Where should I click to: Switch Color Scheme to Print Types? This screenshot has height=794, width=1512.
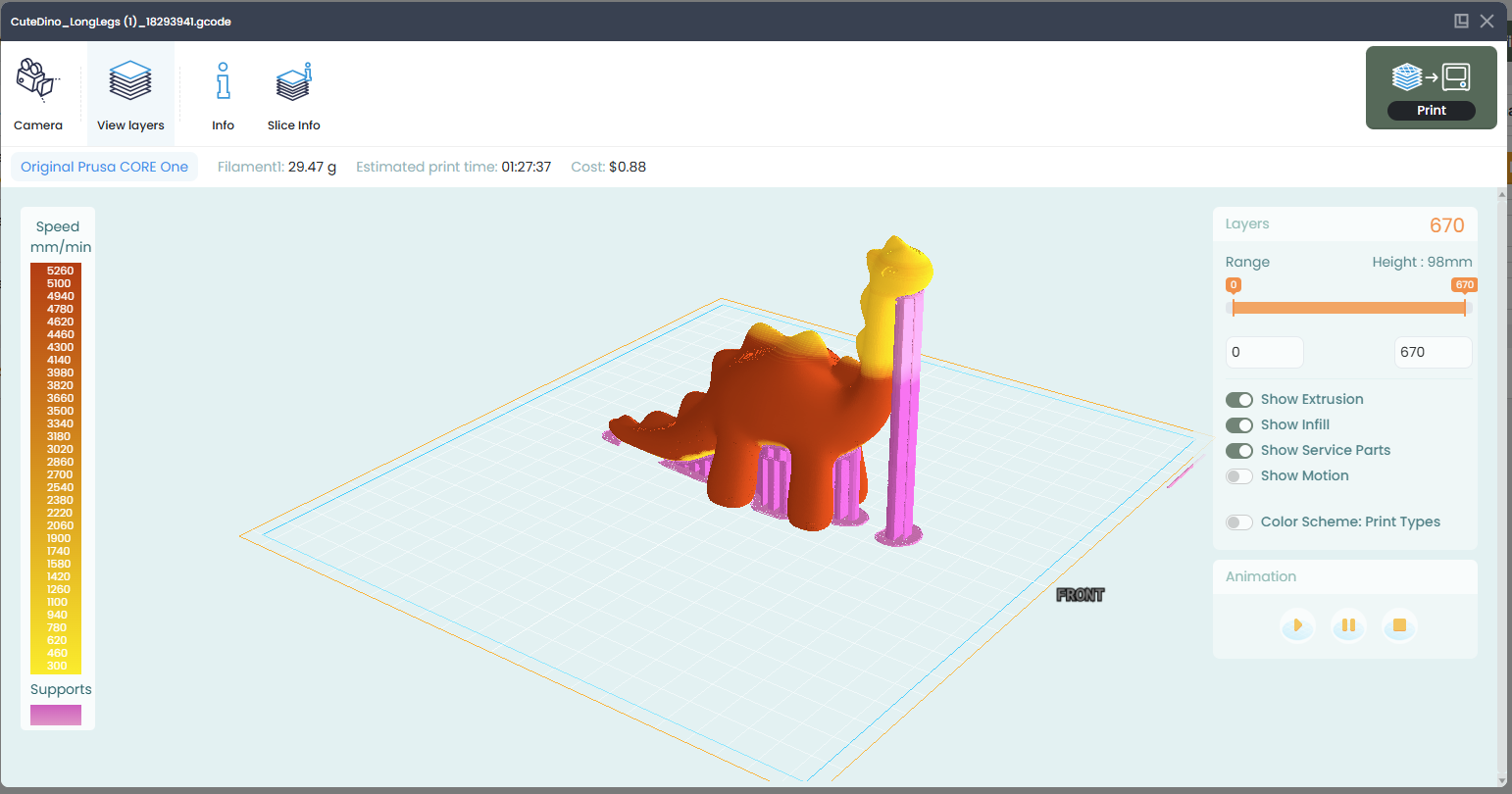point(1239,522)
